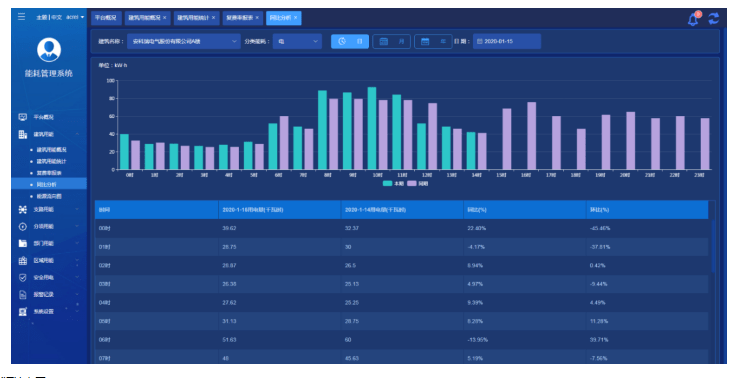Open the 建筑名称 building dropdown

pyautogui.click(x=184, y=41)
